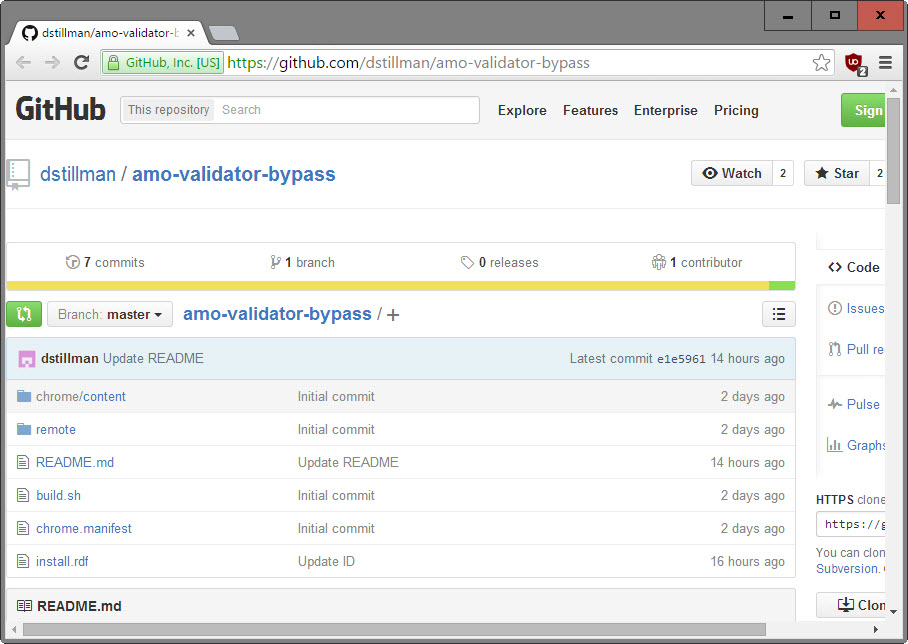Create a new file with the plus icon

click(393, 315)
